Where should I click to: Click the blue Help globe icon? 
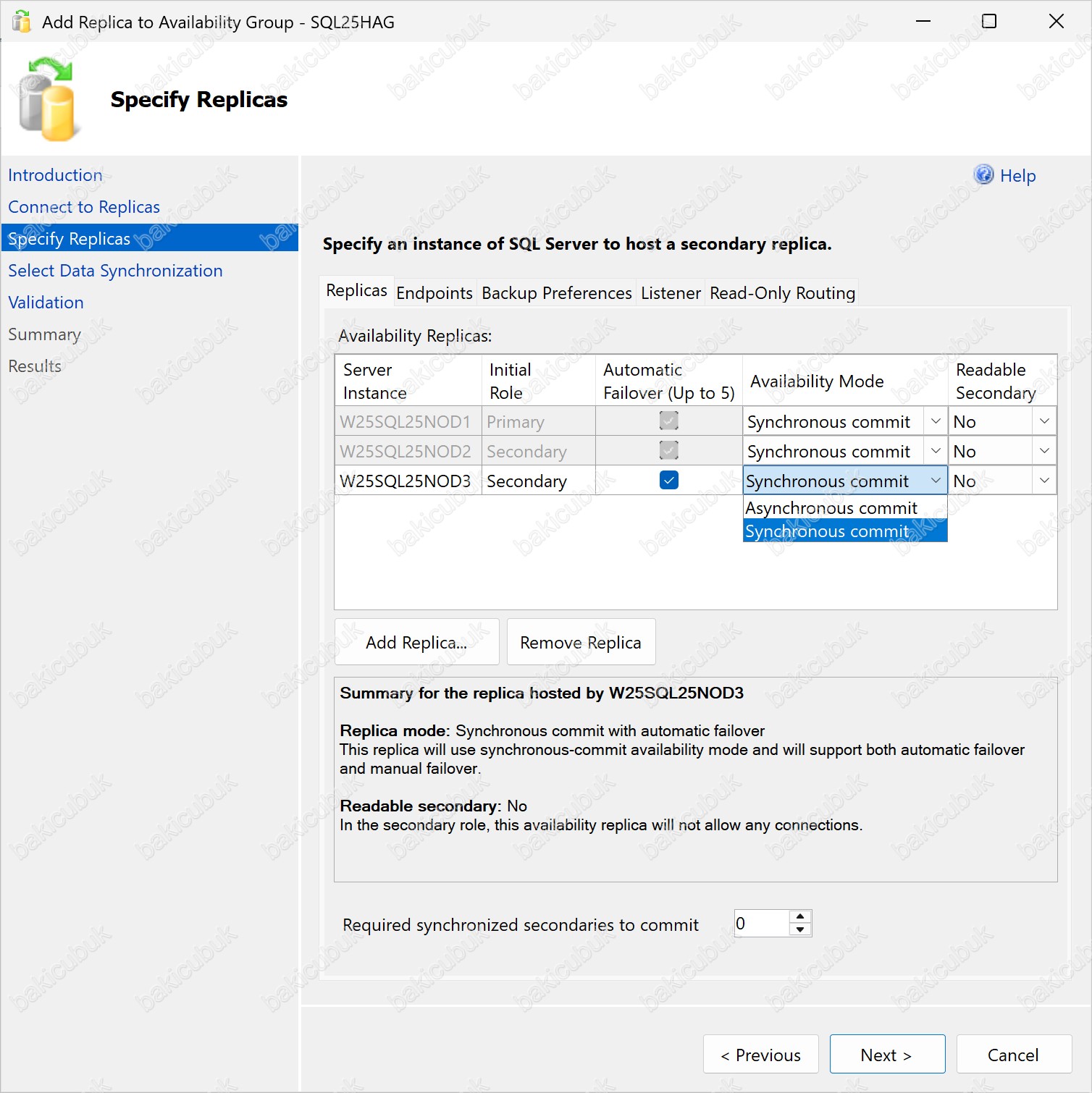983,175
